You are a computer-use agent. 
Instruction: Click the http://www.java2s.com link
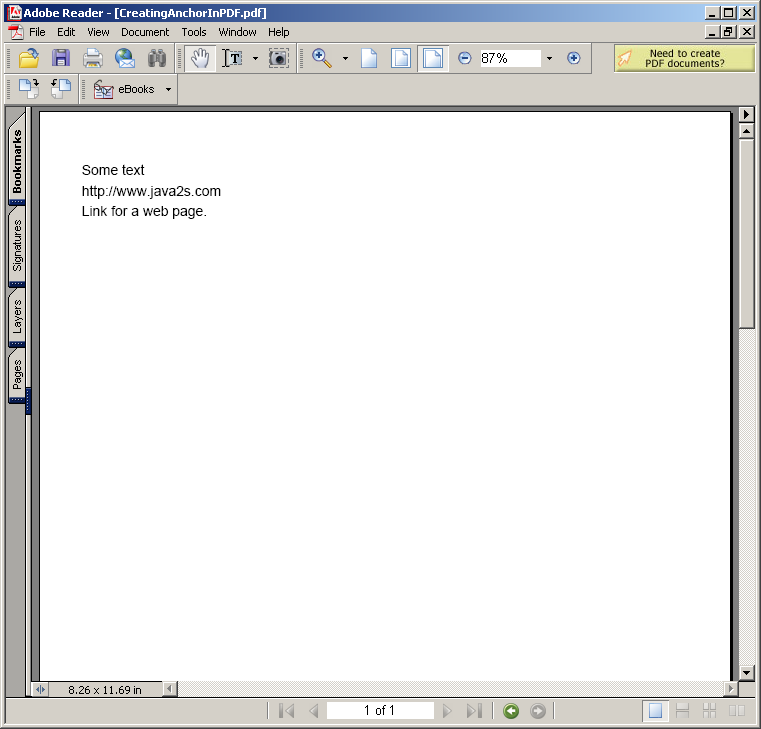point(151,191)
